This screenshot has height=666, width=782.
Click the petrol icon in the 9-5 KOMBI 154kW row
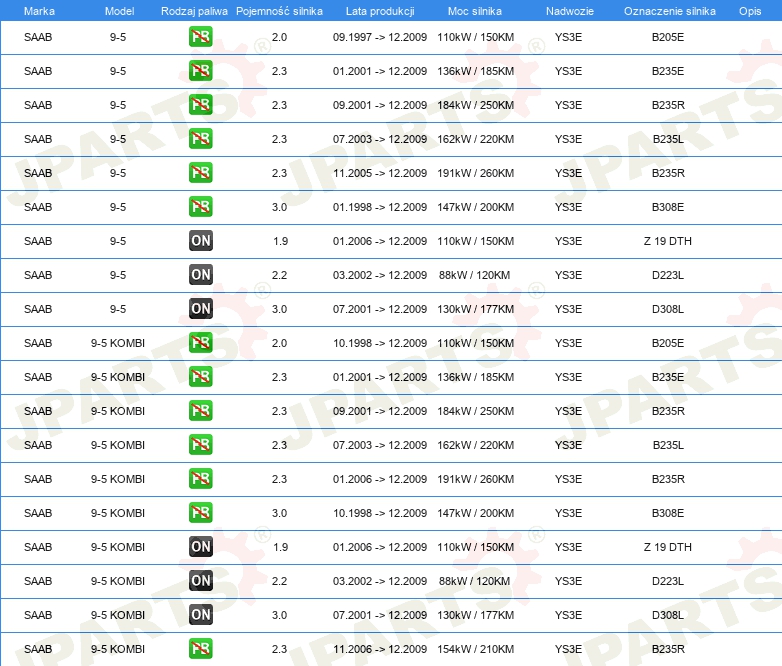pos(200,649)
